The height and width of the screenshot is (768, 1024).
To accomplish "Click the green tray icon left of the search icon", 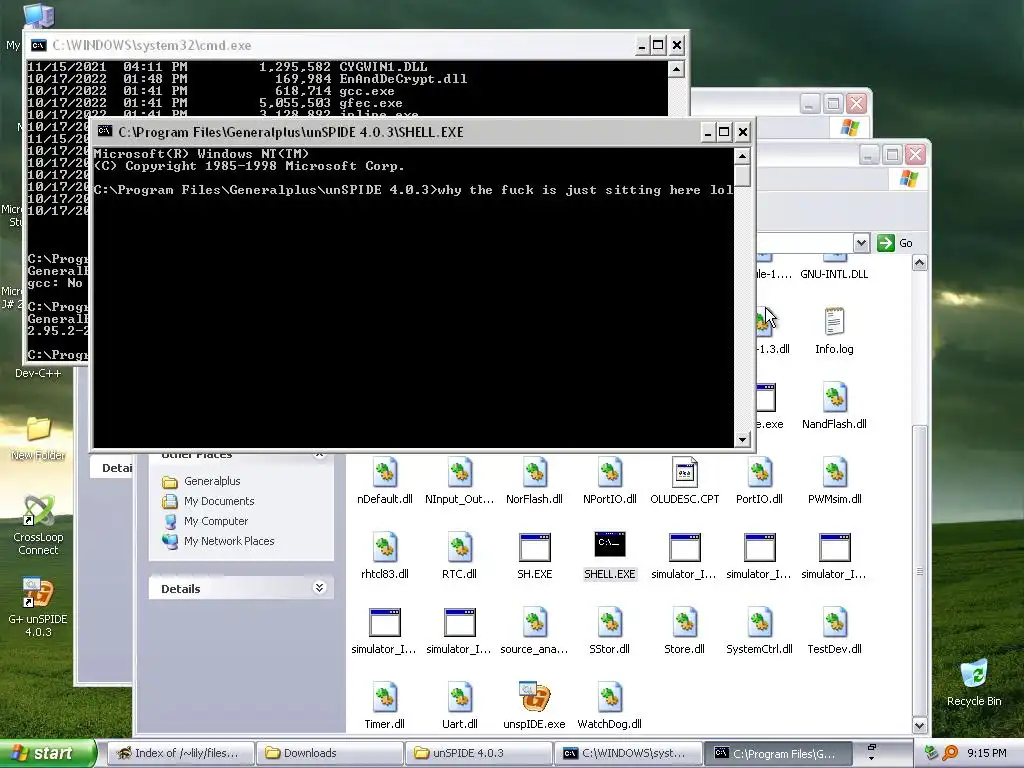I will tap(932, 753).
